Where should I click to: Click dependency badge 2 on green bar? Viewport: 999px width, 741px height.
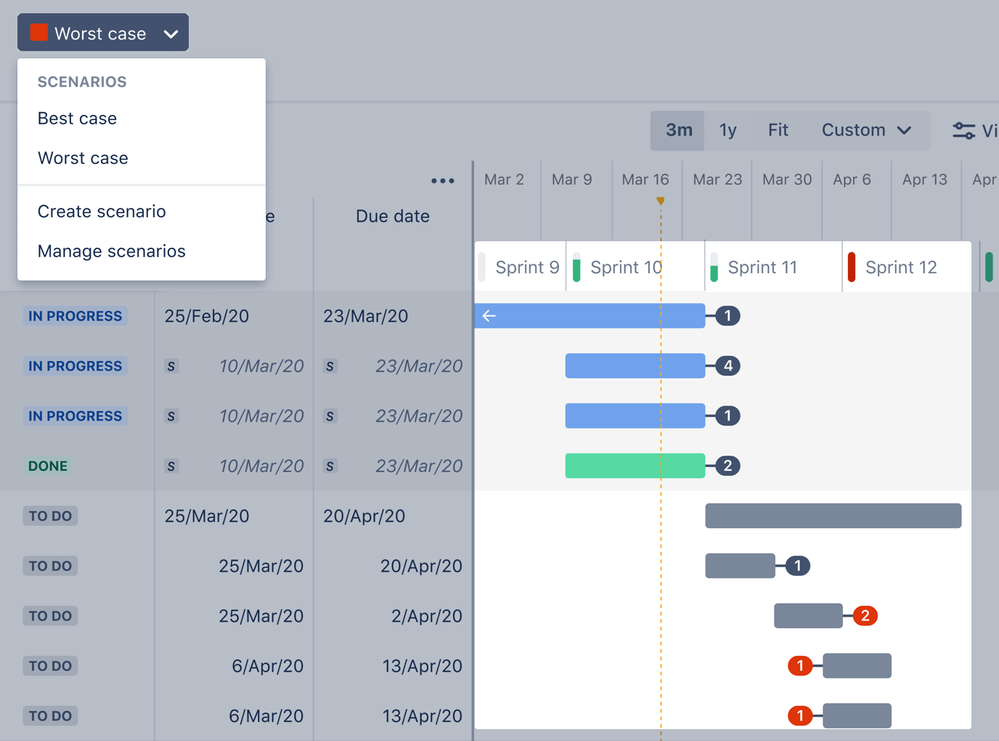[728, 466]
